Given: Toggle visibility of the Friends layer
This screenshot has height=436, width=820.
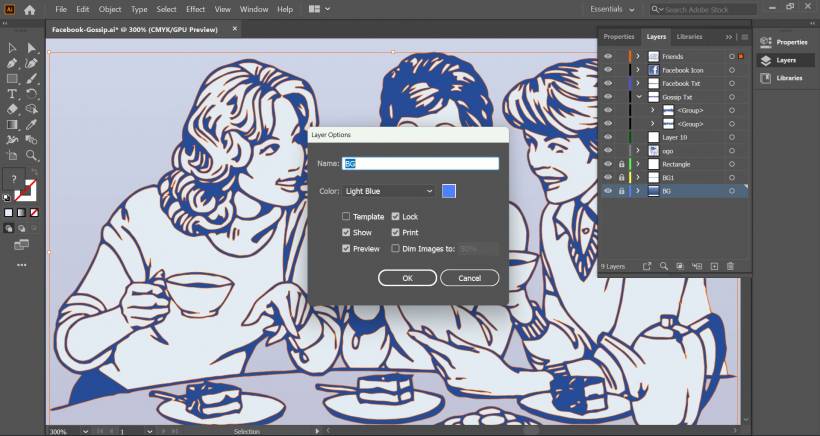Looking at the screenshot, I should (607, 57).
